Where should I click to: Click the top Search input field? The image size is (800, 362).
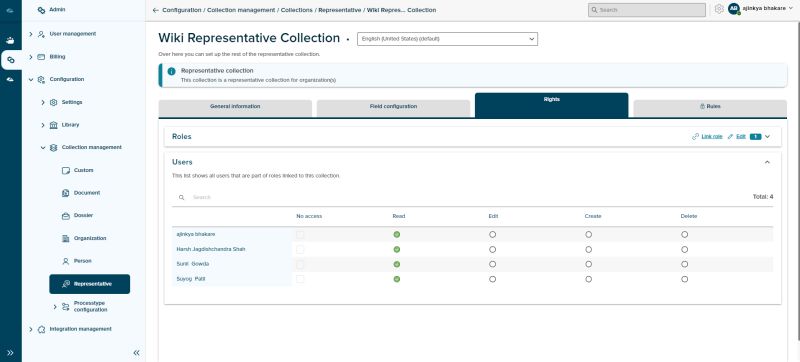click(647, 10)
